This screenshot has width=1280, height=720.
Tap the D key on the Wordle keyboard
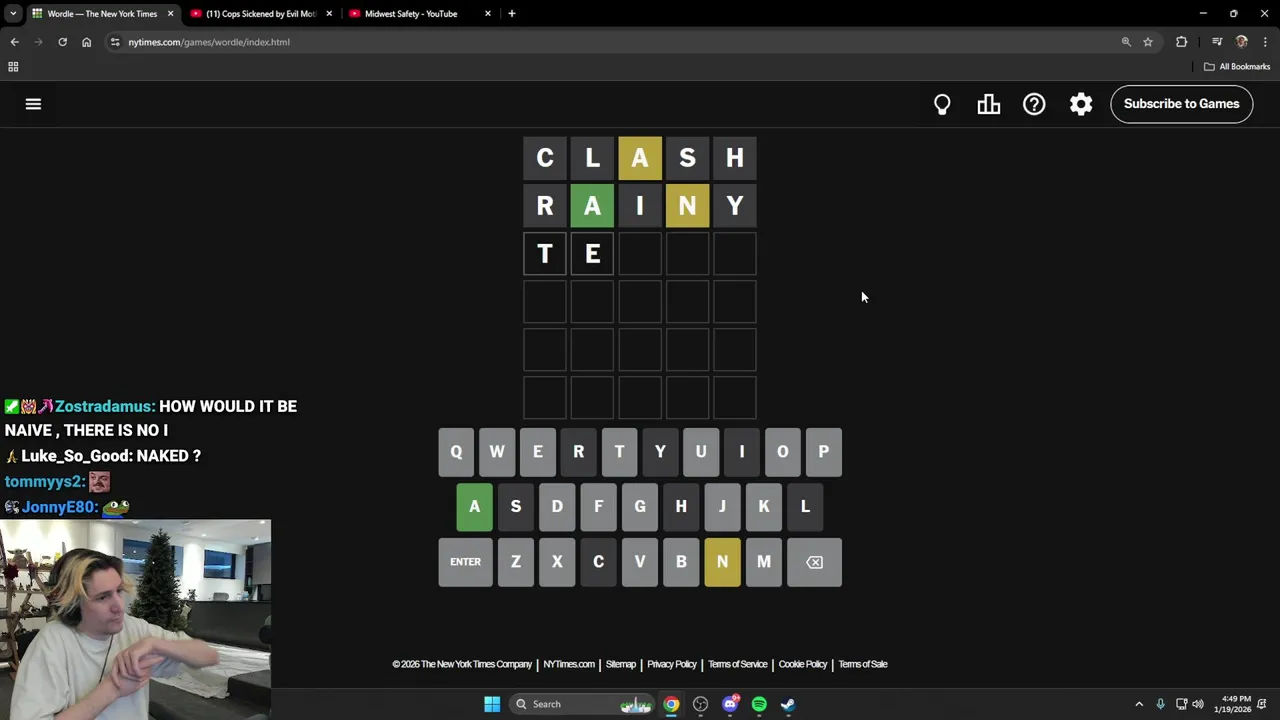557,507
